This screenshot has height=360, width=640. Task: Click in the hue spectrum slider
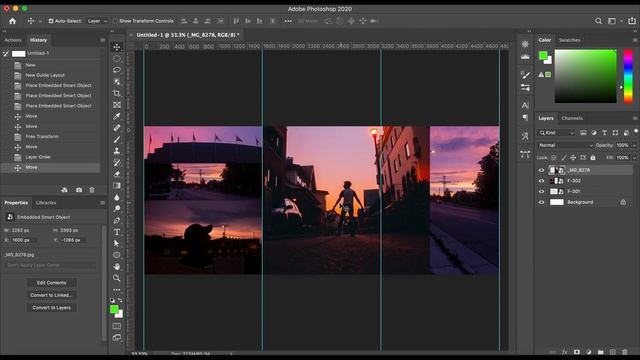[628, 76]
